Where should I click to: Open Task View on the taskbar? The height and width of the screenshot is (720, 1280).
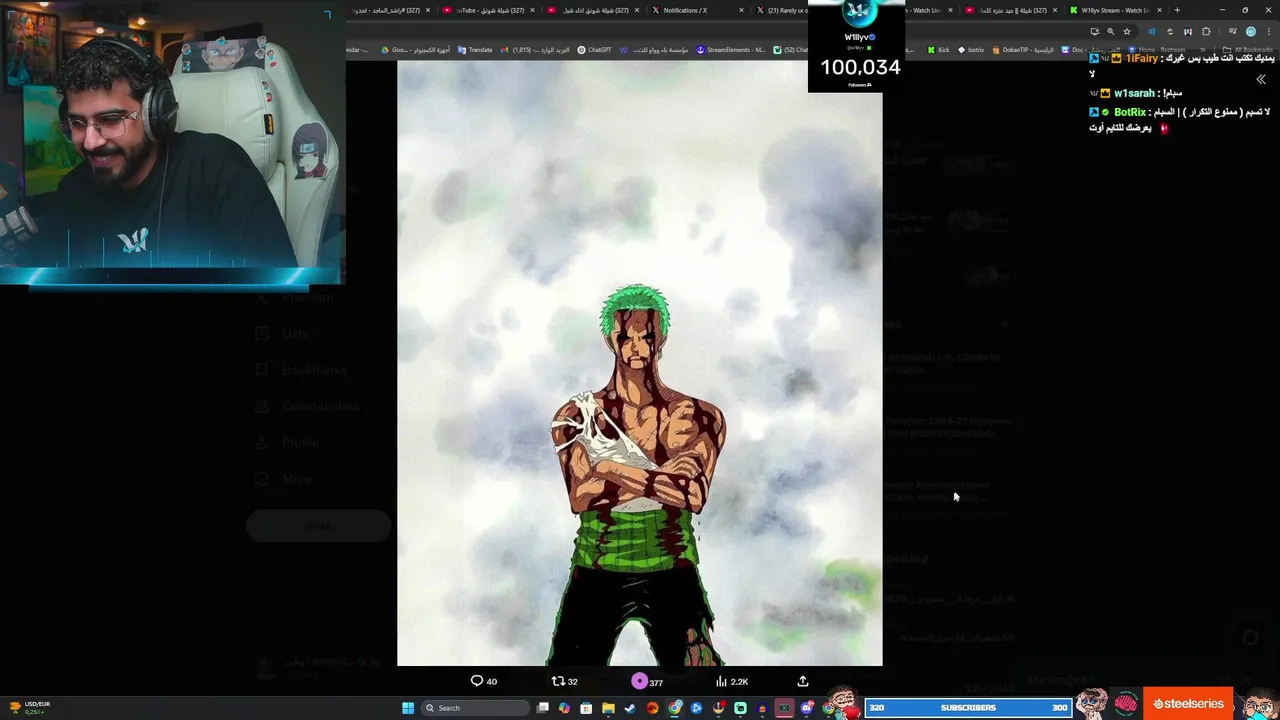tap(543, 708)
